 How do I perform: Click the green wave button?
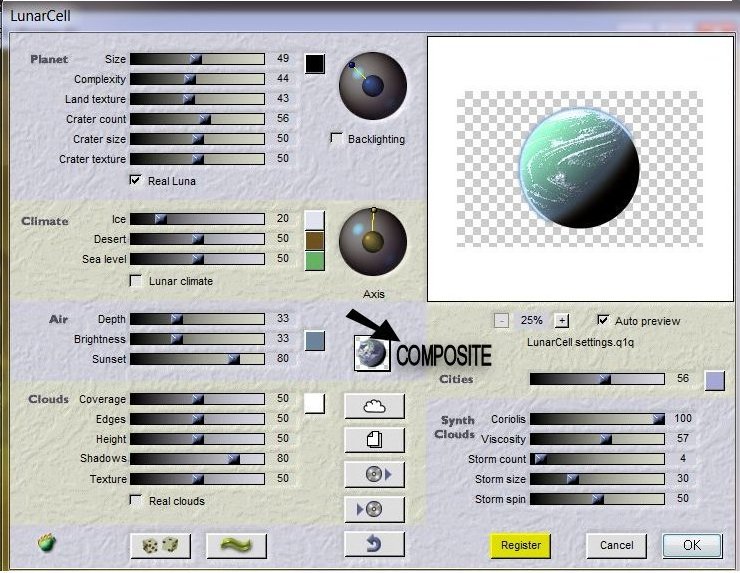(x=236, y=546)
